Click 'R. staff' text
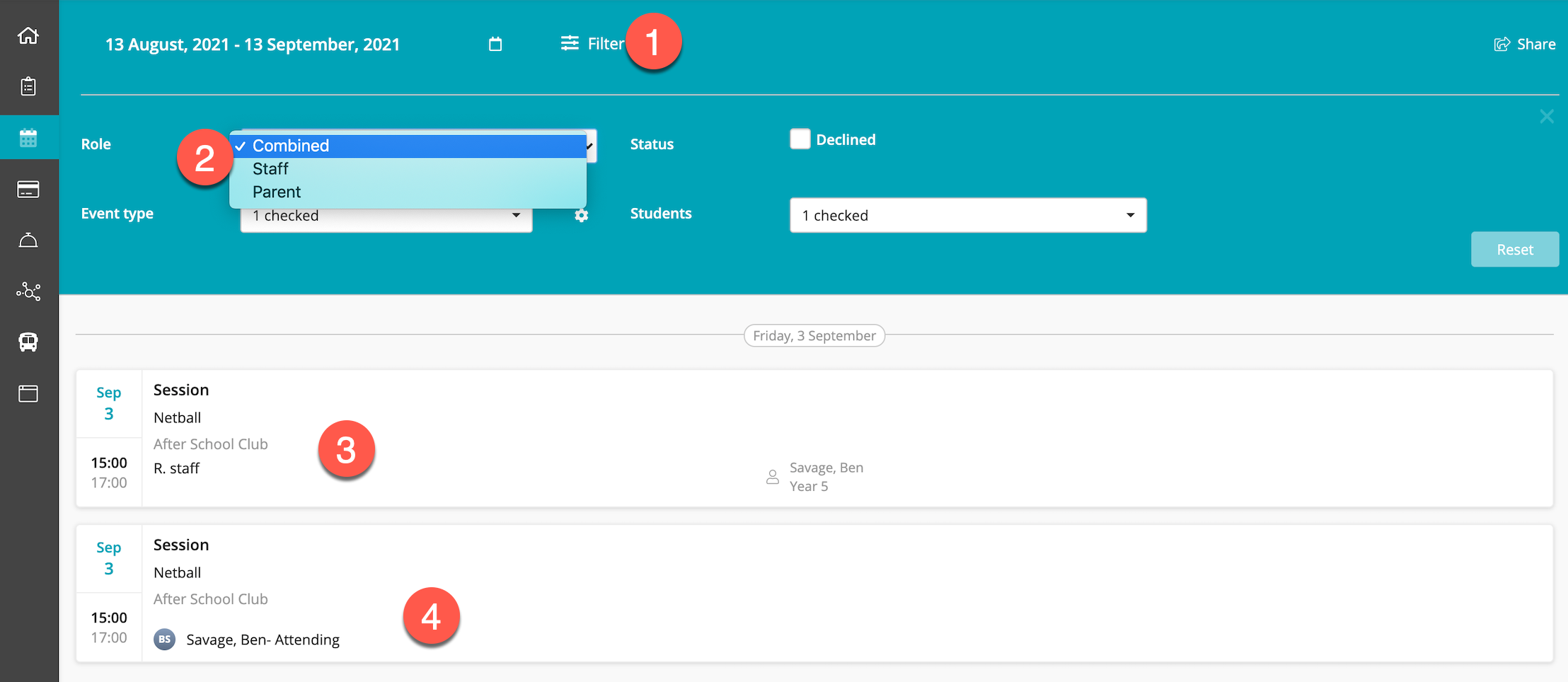This screenshot has height=682, width=1568. tap(177, 468)
